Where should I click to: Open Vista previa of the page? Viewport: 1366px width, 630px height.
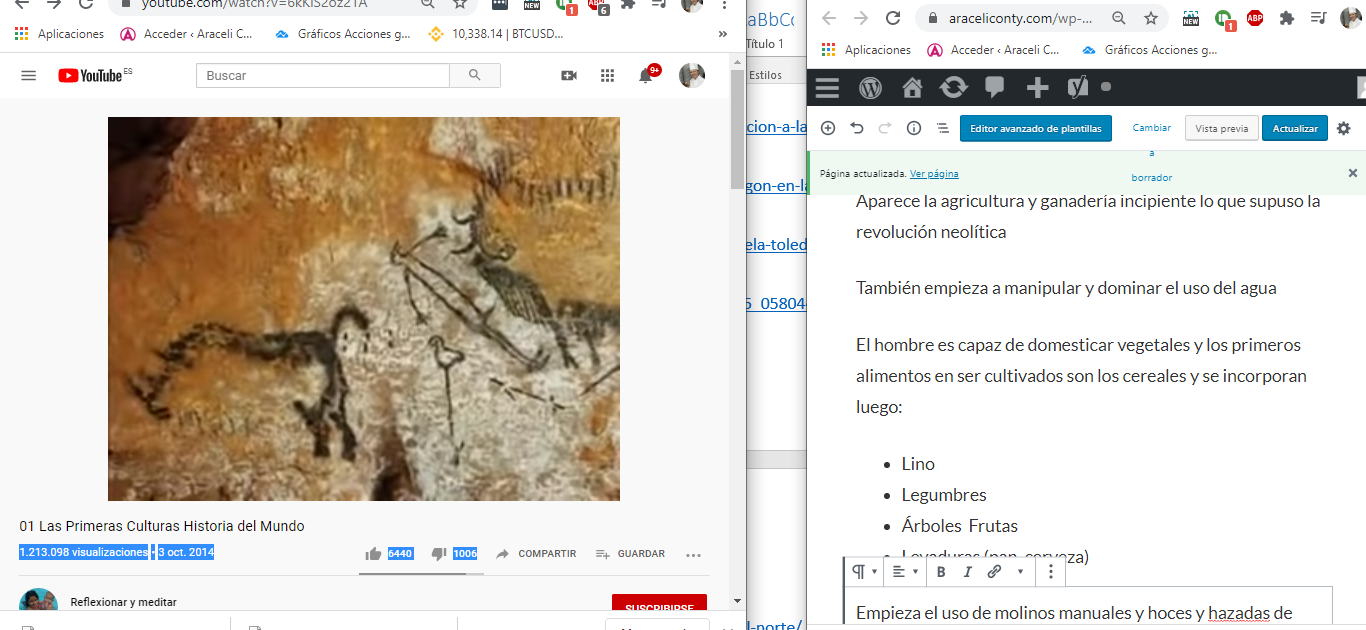pos(1221,128)
